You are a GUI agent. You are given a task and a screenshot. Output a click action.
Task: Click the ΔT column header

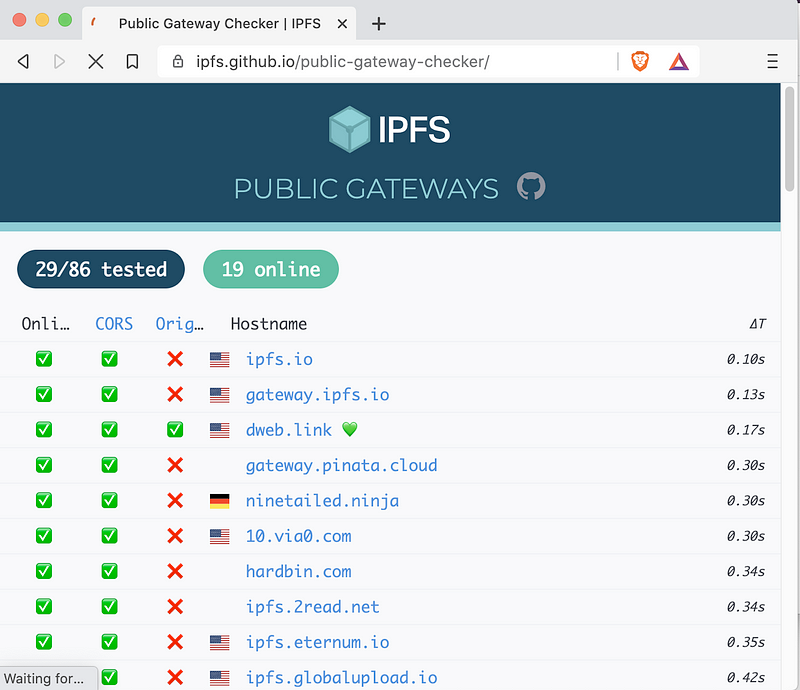tap(758, 324)
